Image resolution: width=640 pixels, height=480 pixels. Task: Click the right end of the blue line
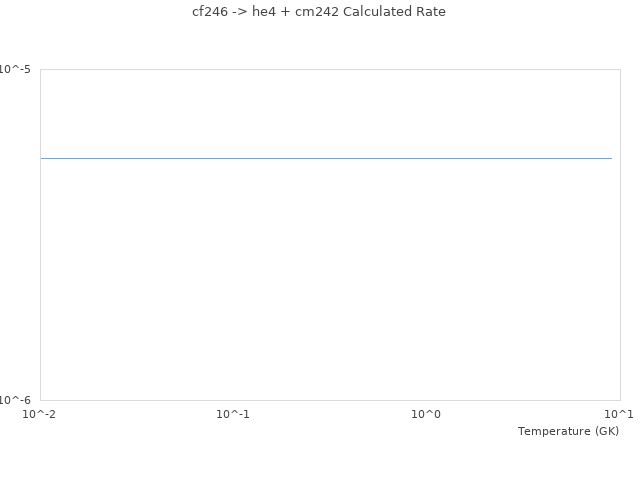click(610, 158)
